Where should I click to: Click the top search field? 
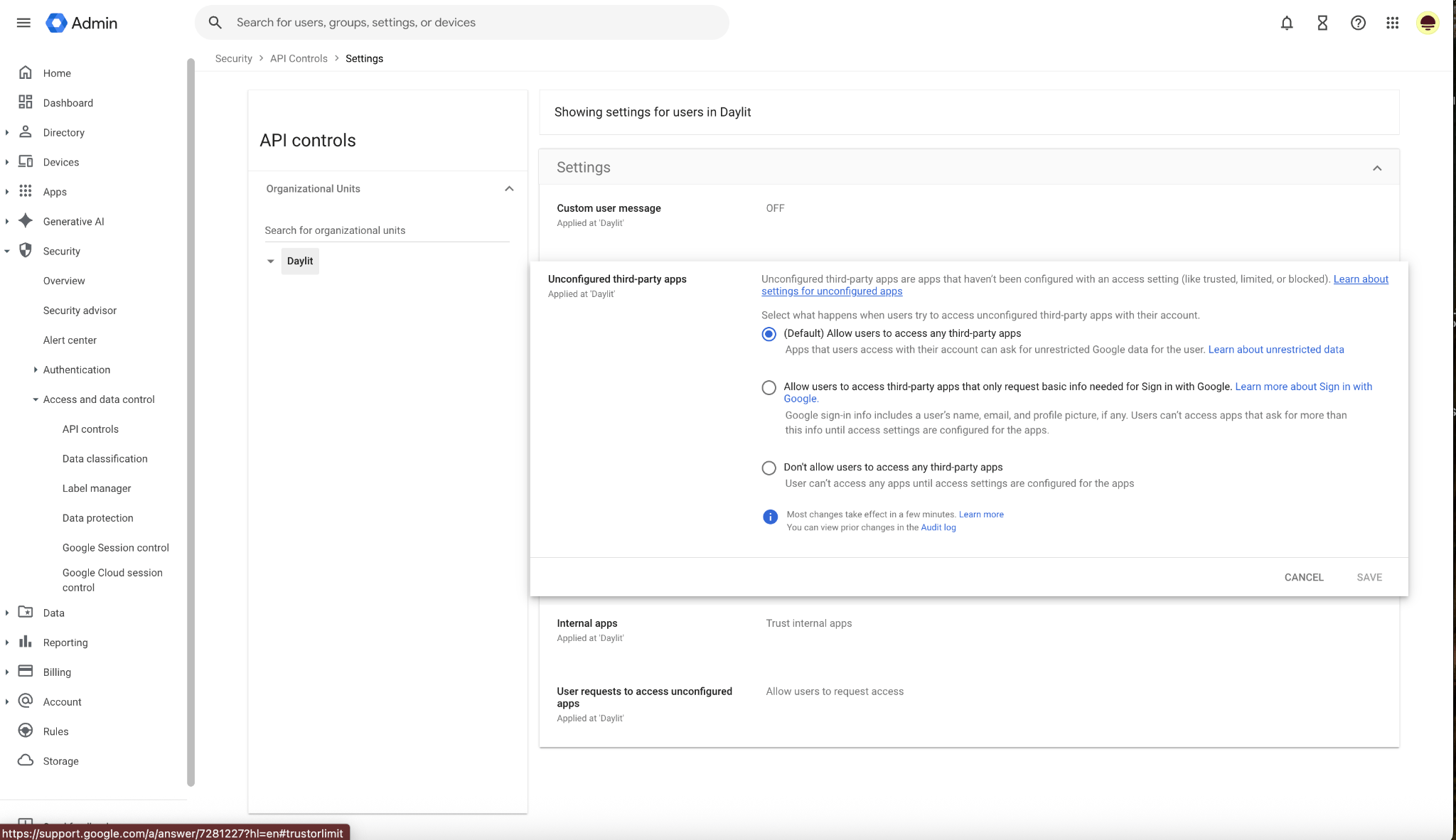pos(462,23)
